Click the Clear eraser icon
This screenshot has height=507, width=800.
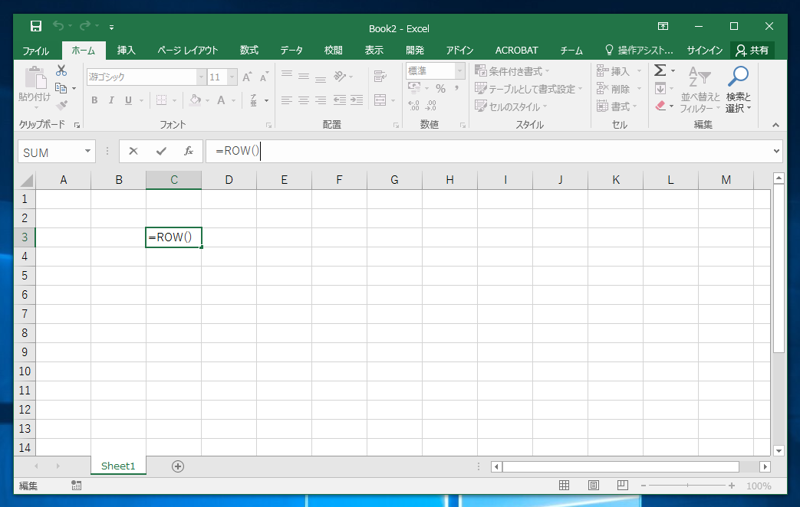click(660, 106)
